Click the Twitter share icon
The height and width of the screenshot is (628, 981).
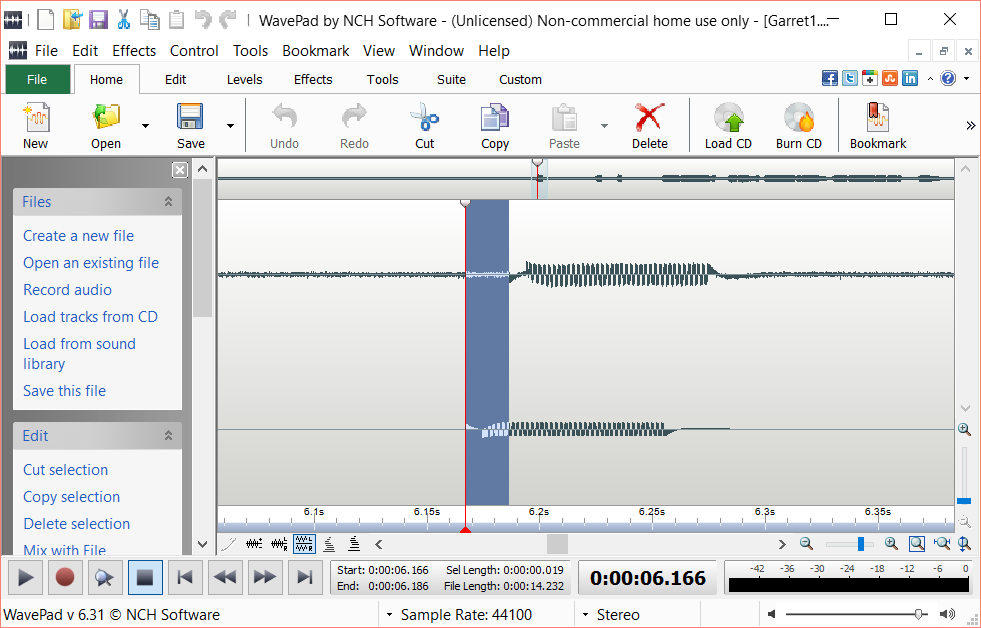pos(850,78)
